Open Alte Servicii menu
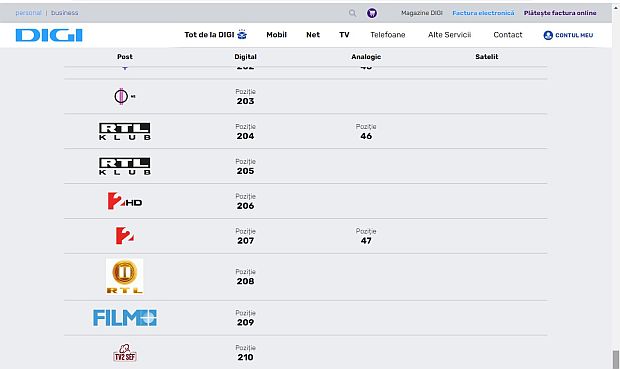The height and width of the screenshot is (369, 620). 449,35
